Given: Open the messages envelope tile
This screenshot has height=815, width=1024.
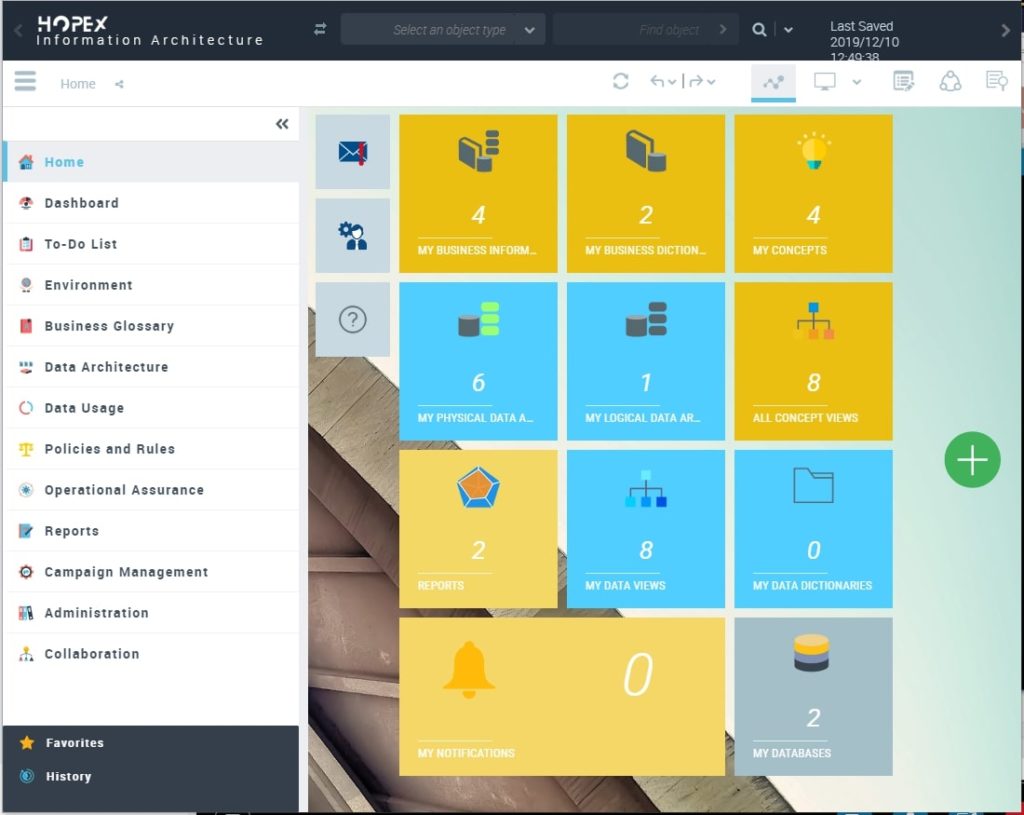Looking at the screenshot, I should [352, 153].
